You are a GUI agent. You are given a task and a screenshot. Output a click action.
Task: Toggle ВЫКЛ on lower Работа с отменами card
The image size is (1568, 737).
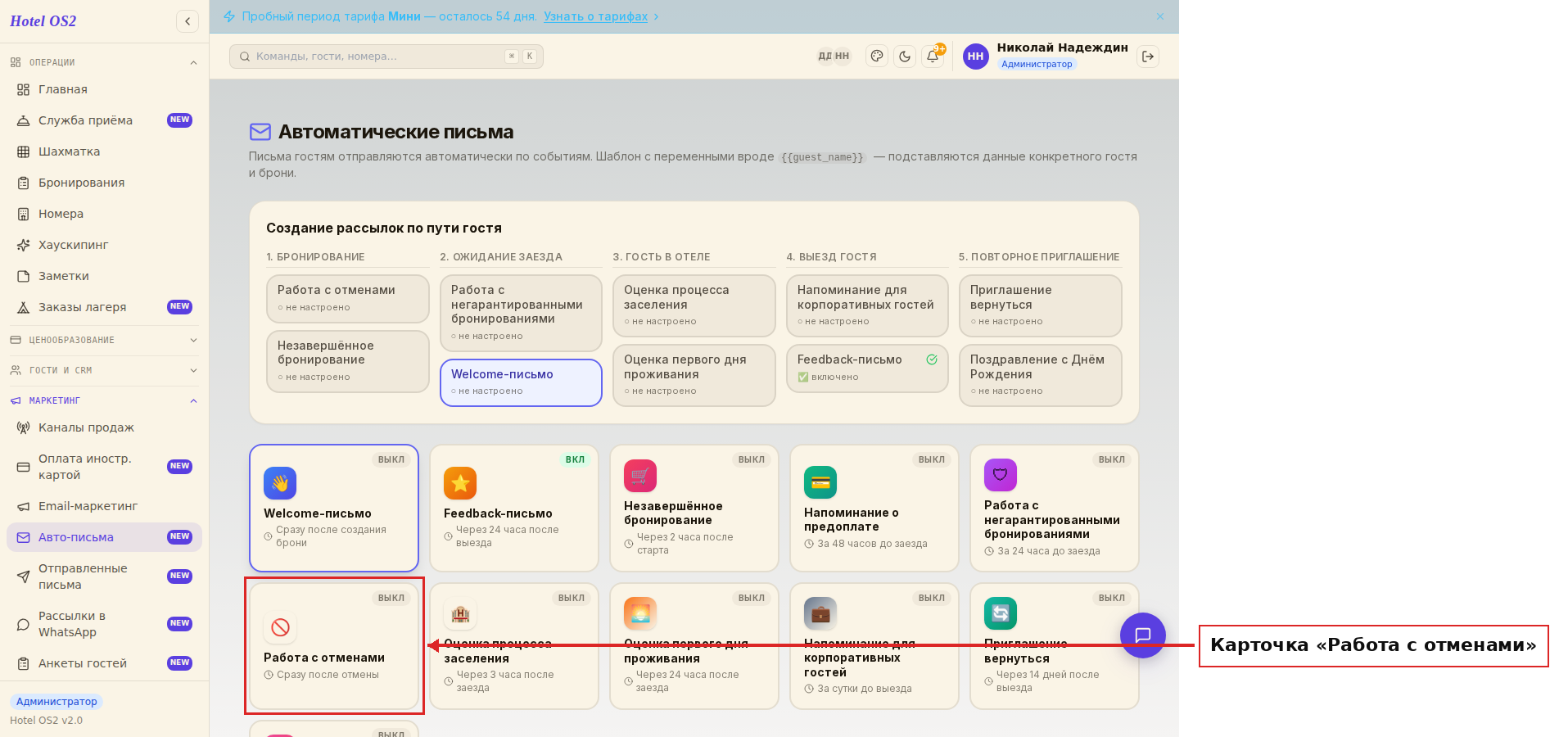(x=391, y=598)
